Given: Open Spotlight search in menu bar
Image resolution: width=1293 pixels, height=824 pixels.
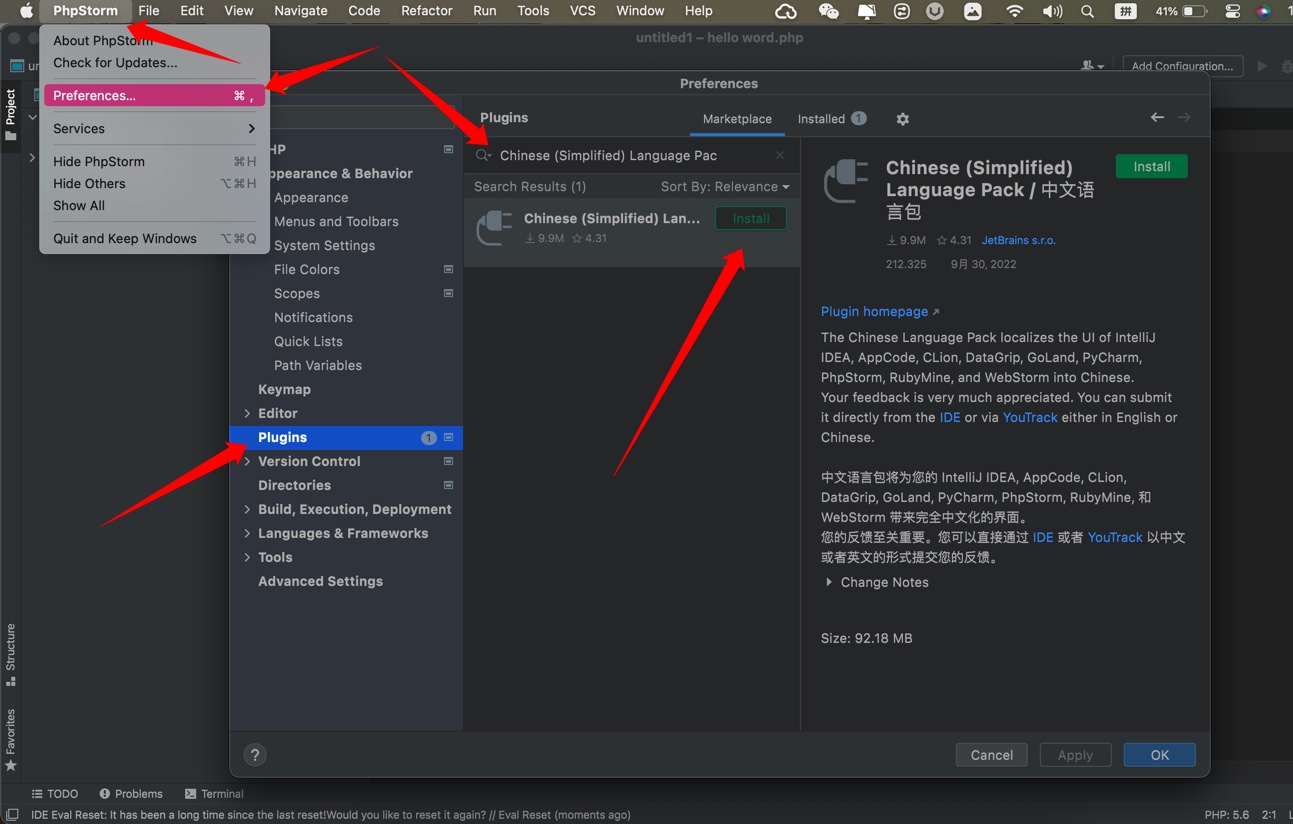Looking at the screenshot, I should coord(1088,11).
